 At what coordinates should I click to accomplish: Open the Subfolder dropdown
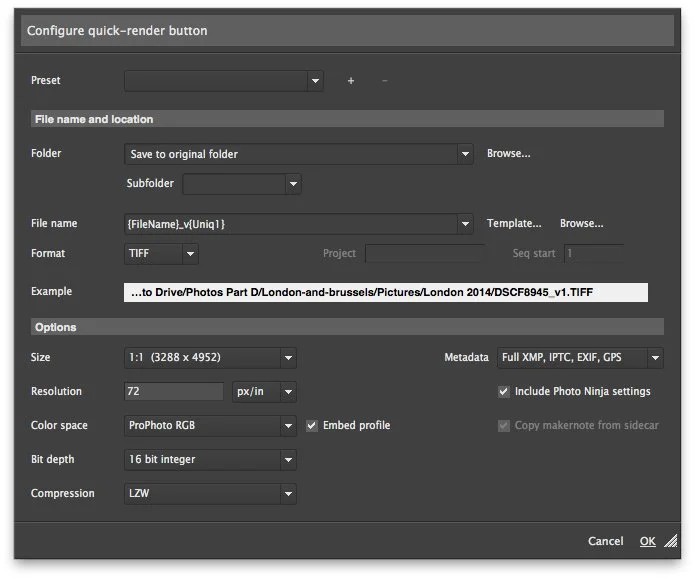tap(242, 184)
